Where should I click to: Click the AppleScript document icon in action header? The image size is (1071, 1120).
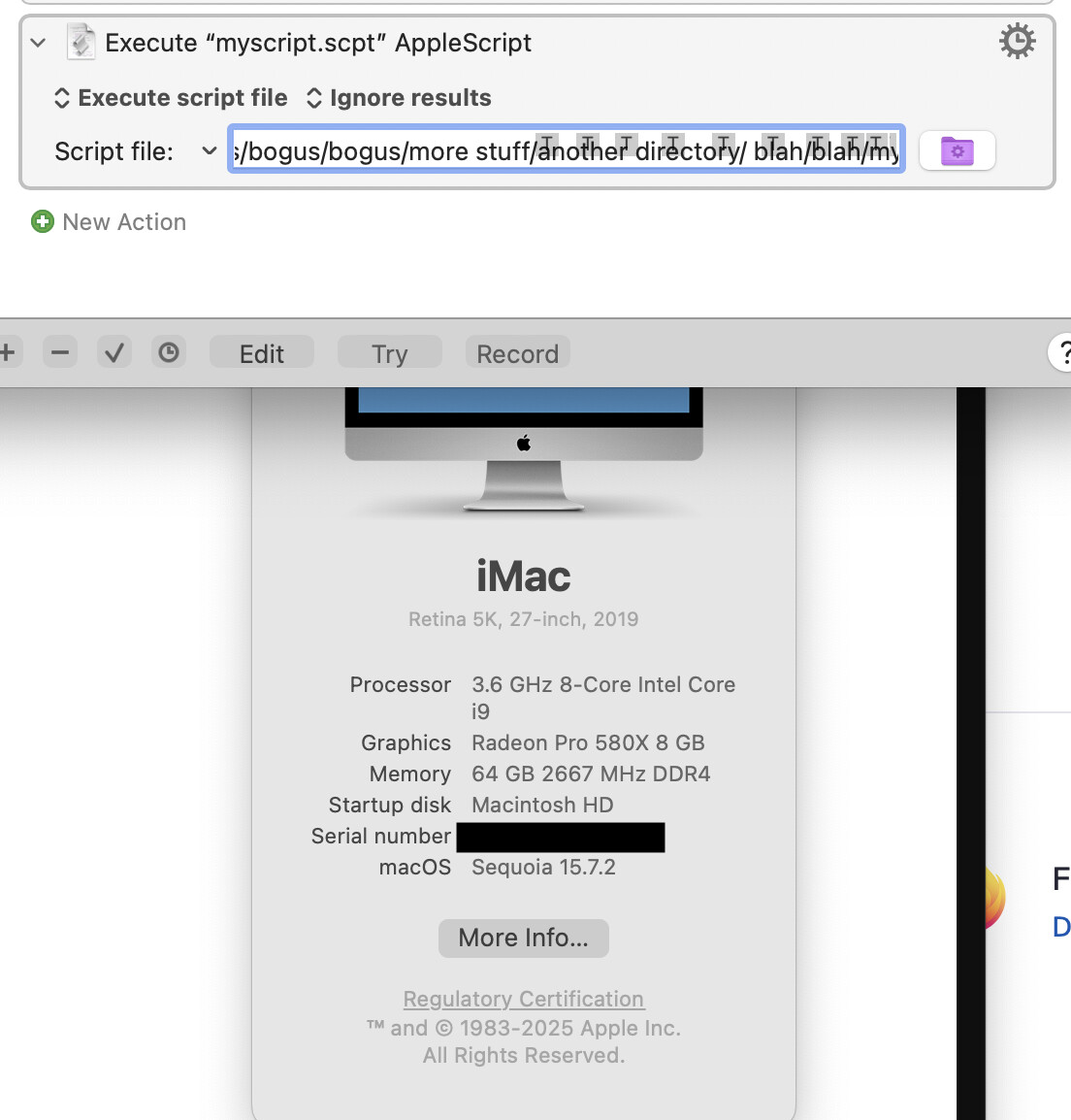point(81,43)
